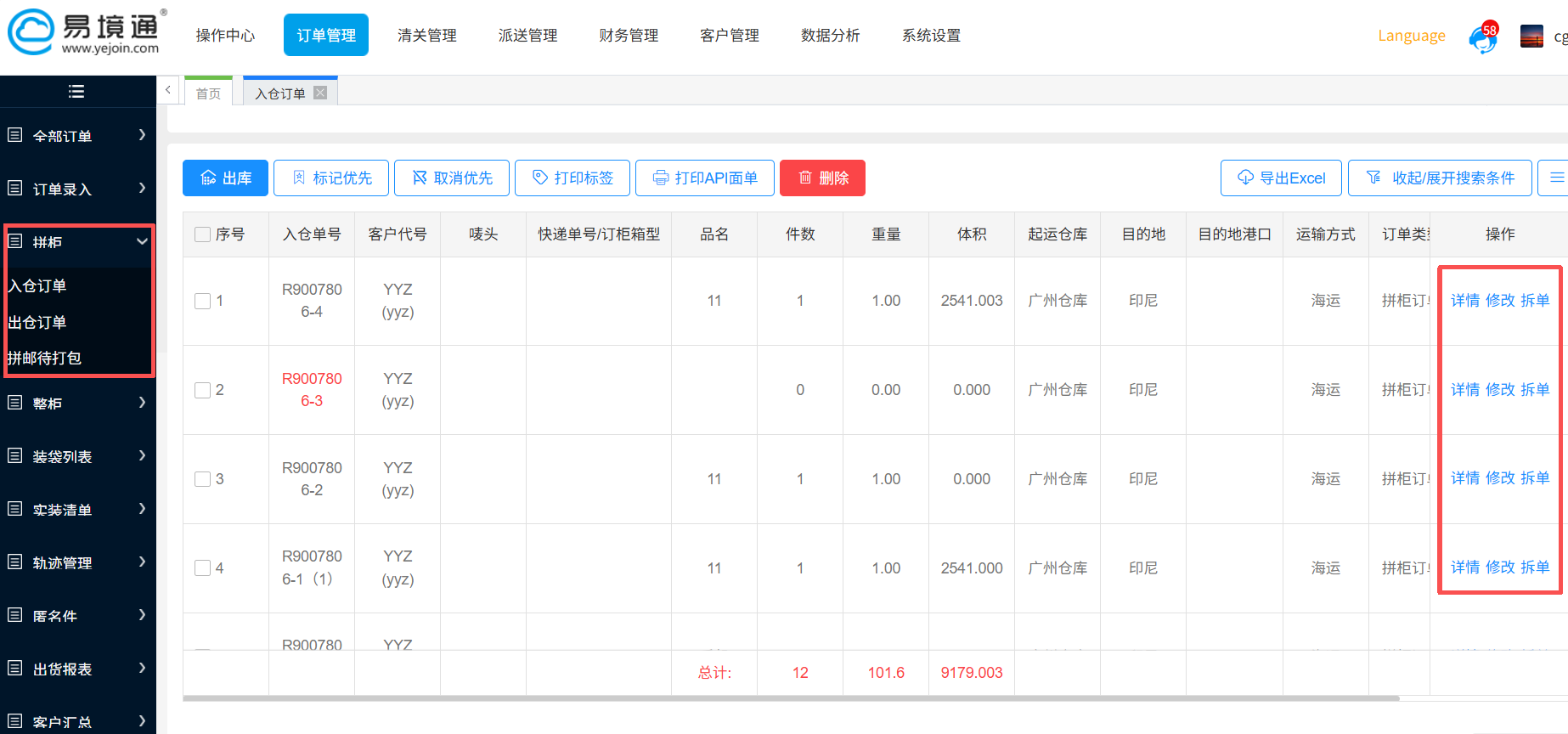
Task: Expand the 匿名件 menu chevron
Action: pyautogui.click(x=142, y=615)
